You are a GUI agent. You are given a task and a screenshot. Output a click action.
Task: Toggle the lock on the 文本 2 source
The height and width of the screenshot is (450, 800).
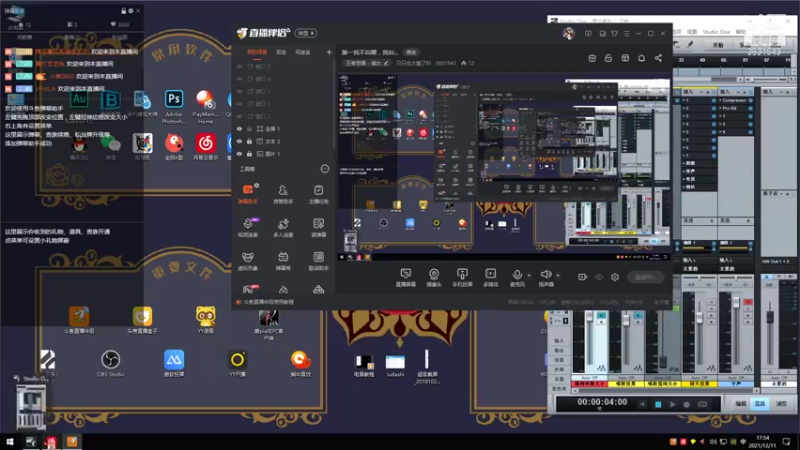249,141
